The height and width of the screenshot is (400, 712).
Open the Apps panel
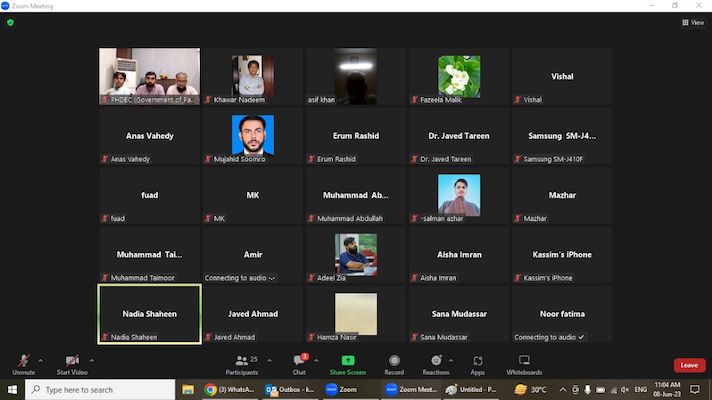(478, 362)
